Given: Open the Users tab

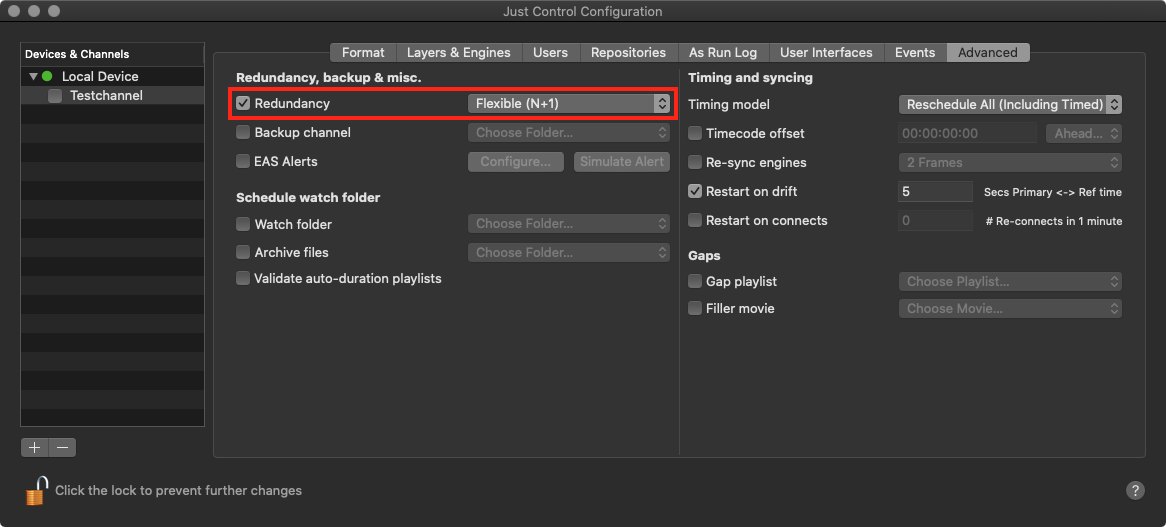Looking at the screenshot, I should pyautogui.click(x=550, y=53).
